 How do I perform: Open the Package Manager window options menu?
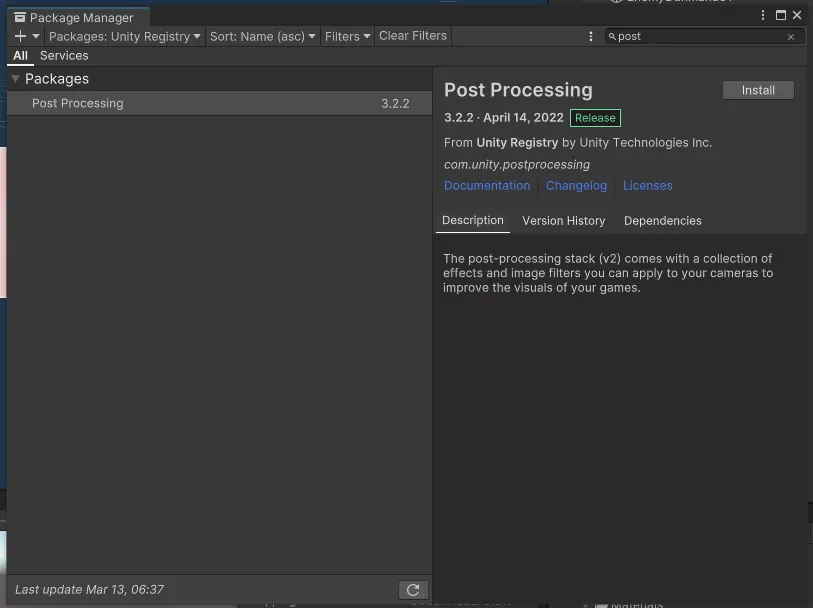(x=763, y=15)
